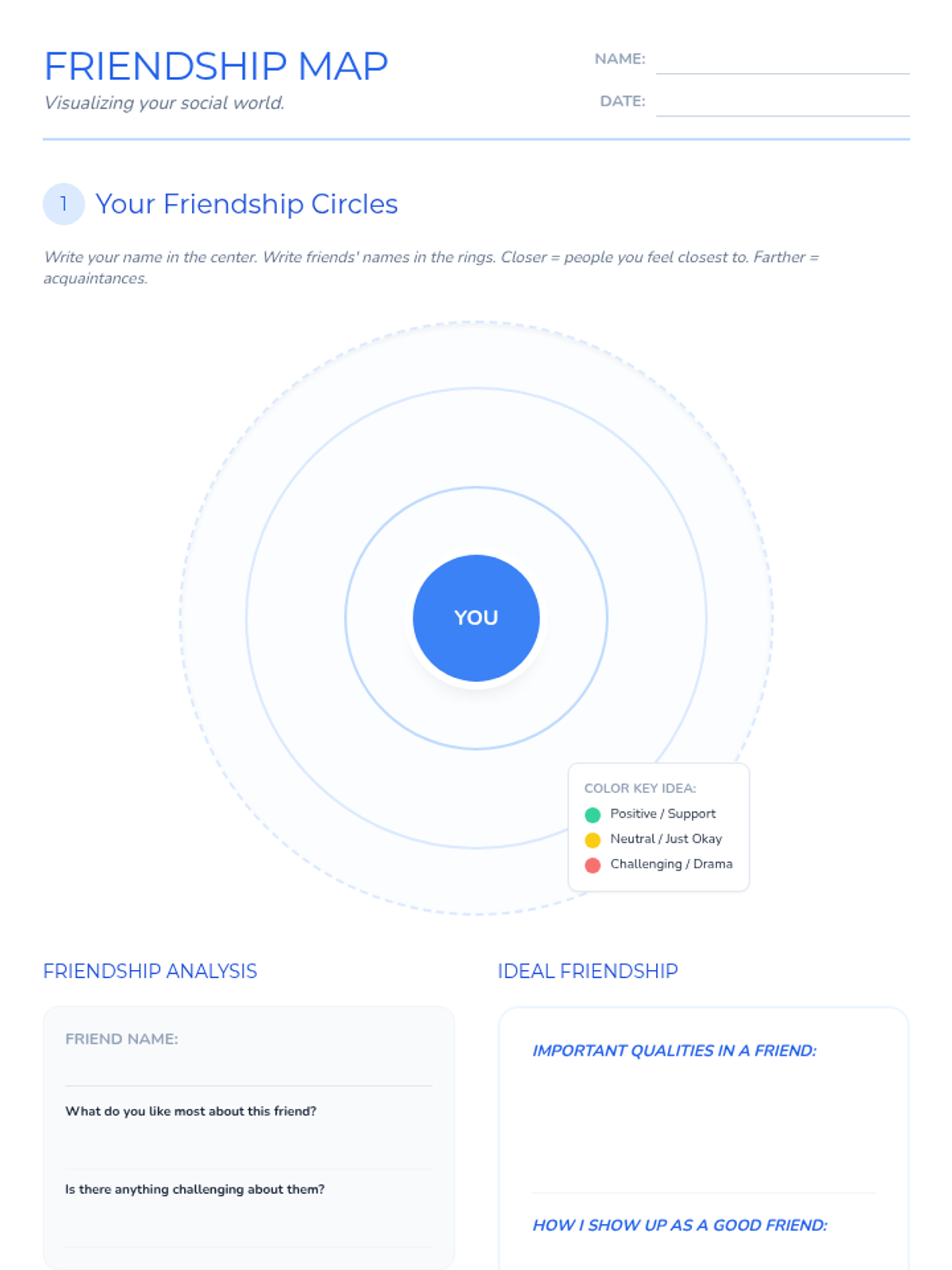Click the Challenging / Drama legend text
This screenshot has width=952, height=1270.
671,864
